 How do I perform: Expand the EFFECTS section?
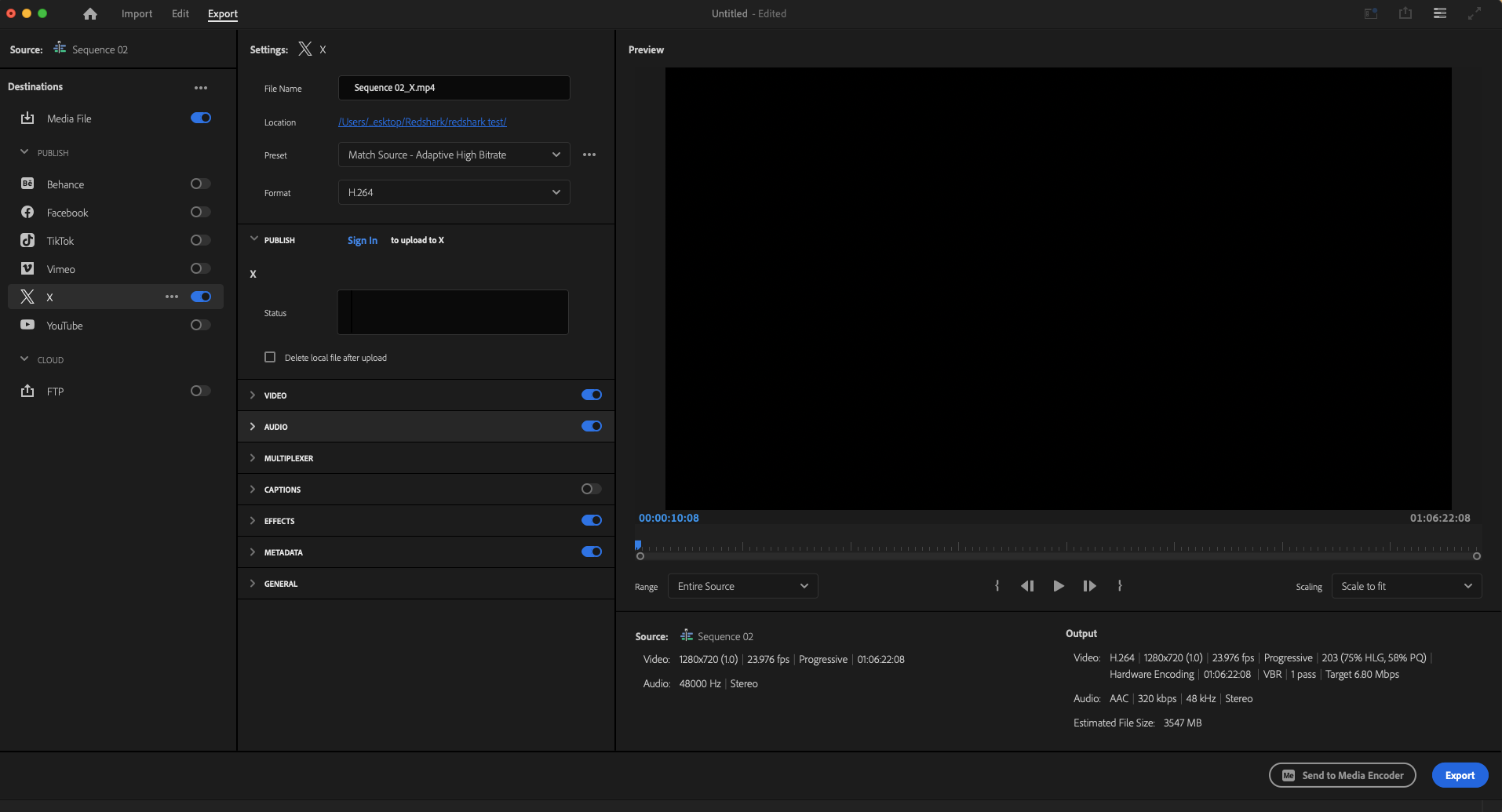[x=253, y=520]
